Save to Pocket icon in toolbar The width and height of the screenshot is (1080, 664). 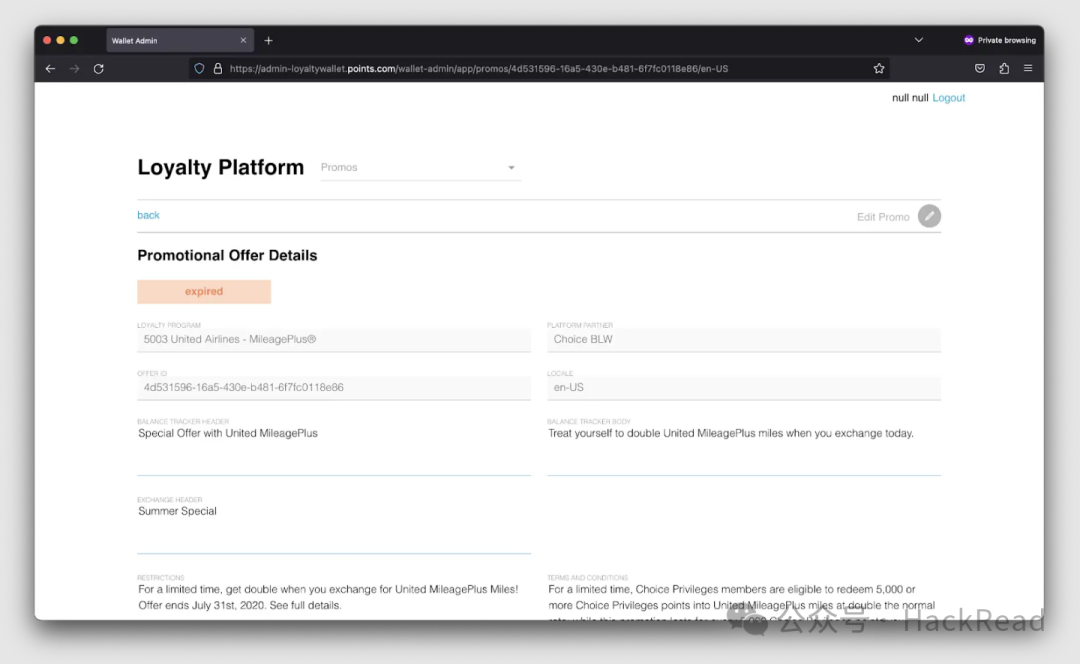(979, 68)
